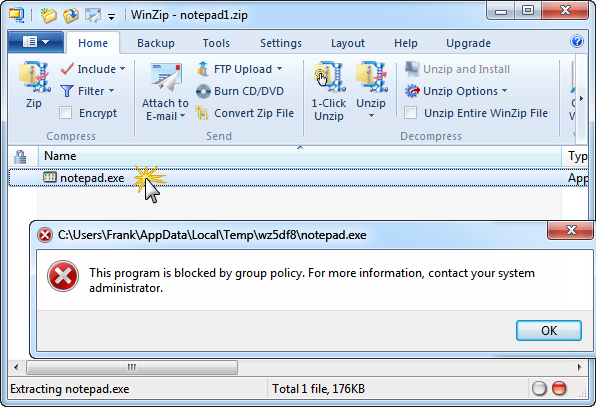
Task: Switch to the Backup tab
Action: click(156, 43)
